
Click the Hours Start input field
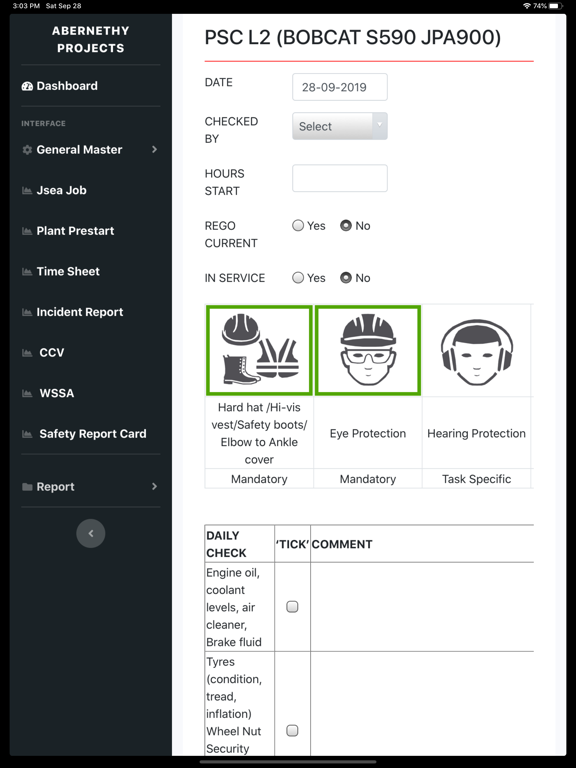340,178
